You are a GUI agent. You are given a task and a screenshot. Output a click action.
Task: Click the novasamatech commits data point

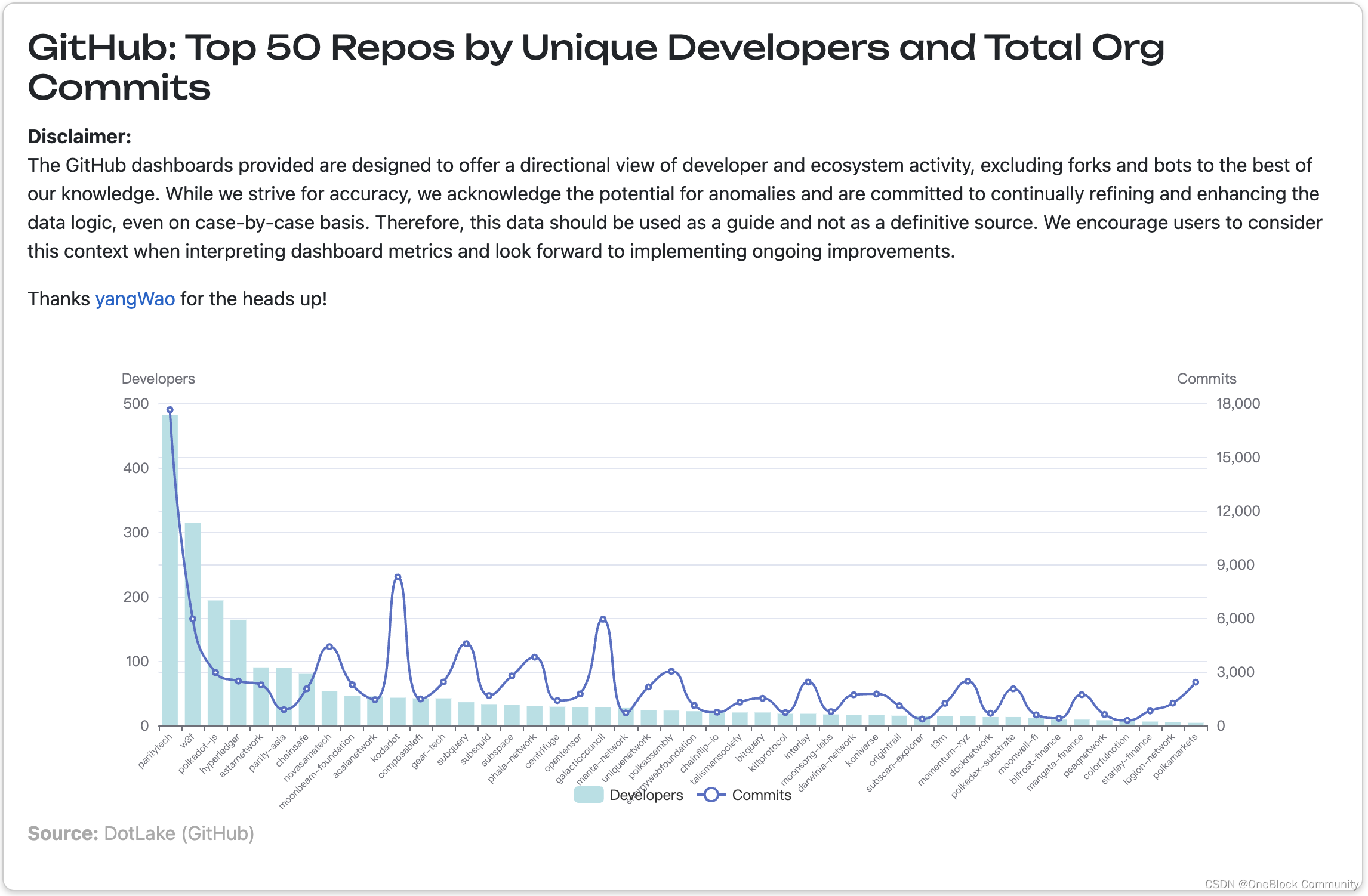[329, 647]
